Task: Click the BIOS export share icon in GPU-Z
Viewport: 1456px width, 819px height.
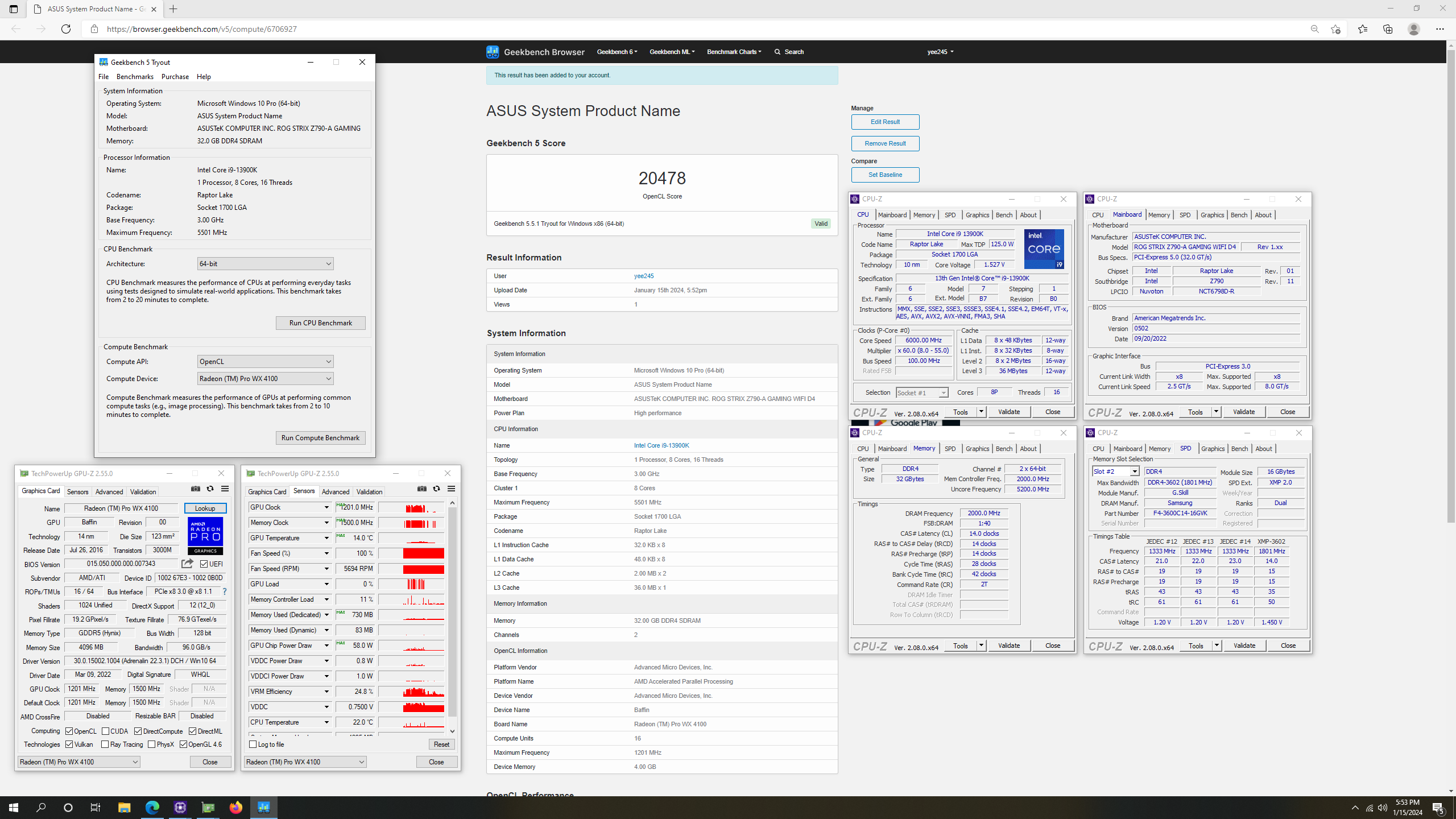Action: (187, 564)
